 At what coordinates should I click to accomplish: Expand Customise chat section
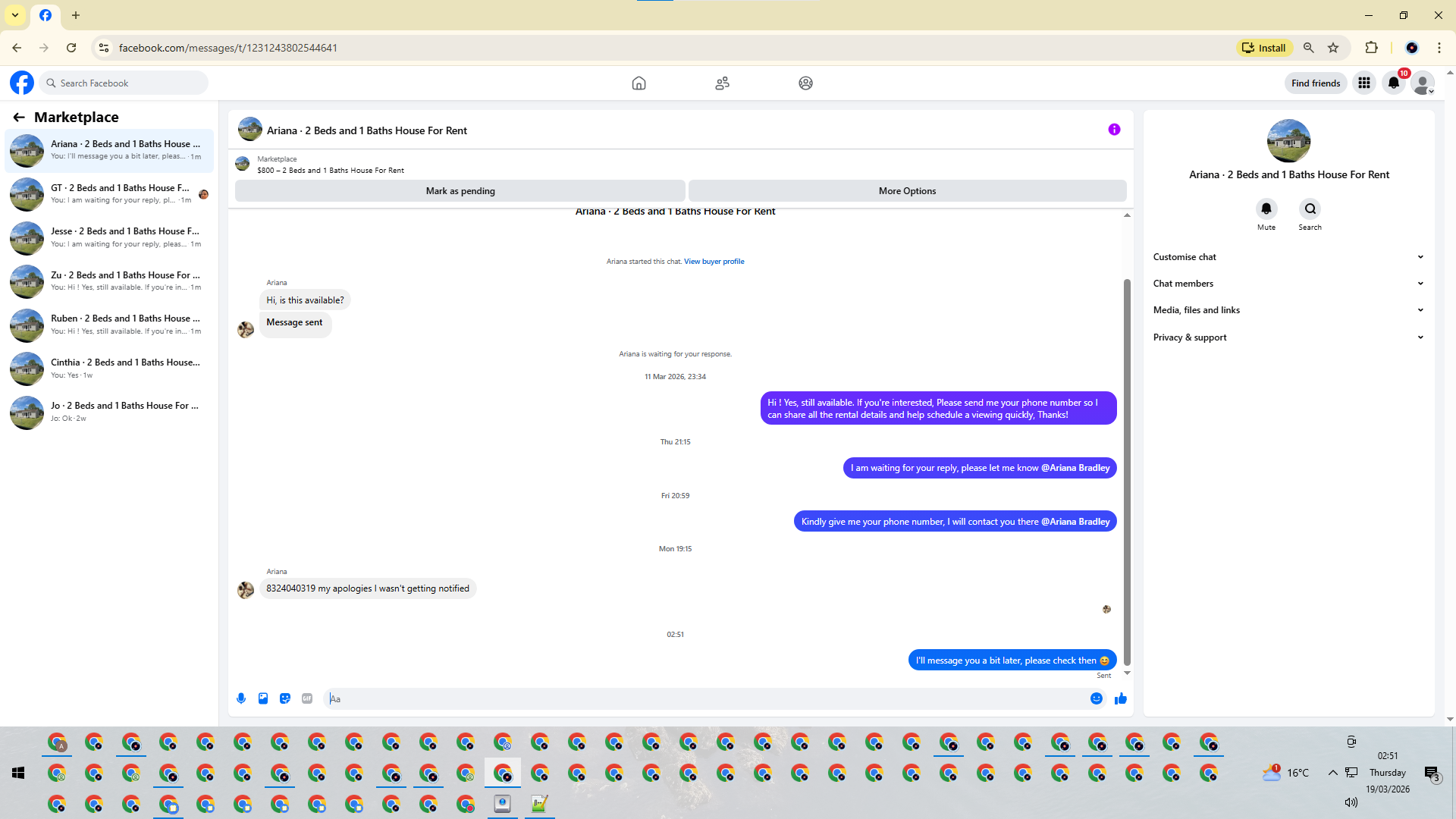pos(1288,257)
